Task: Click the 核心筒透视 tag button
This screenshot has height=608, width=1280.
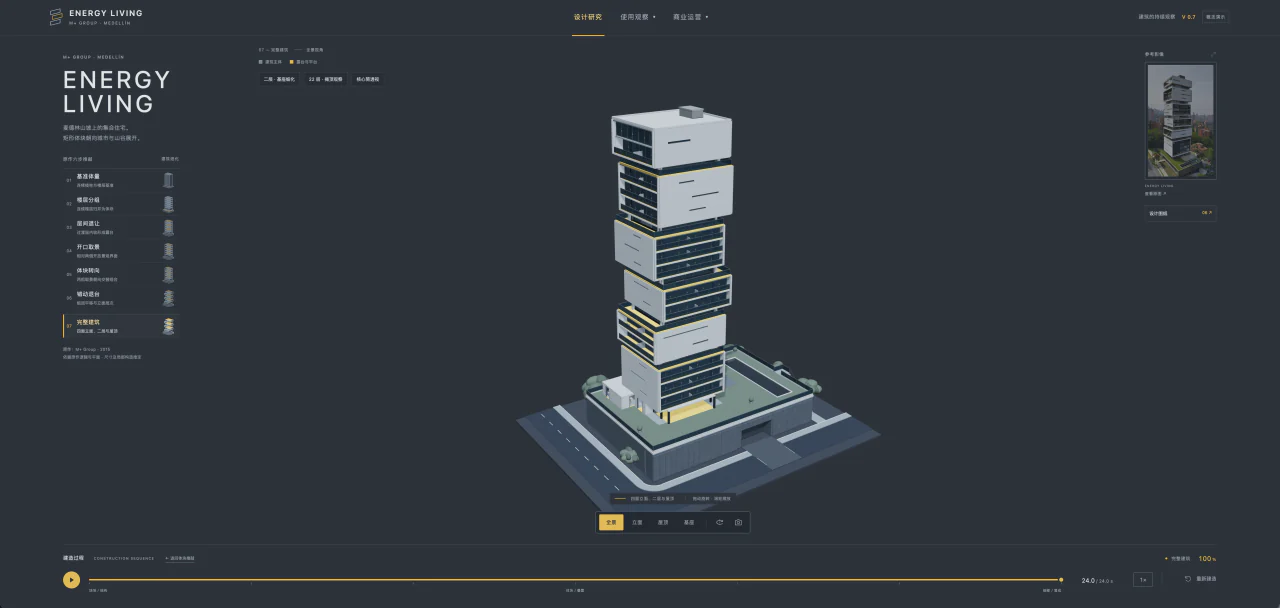Action: (x=368, y=79)
